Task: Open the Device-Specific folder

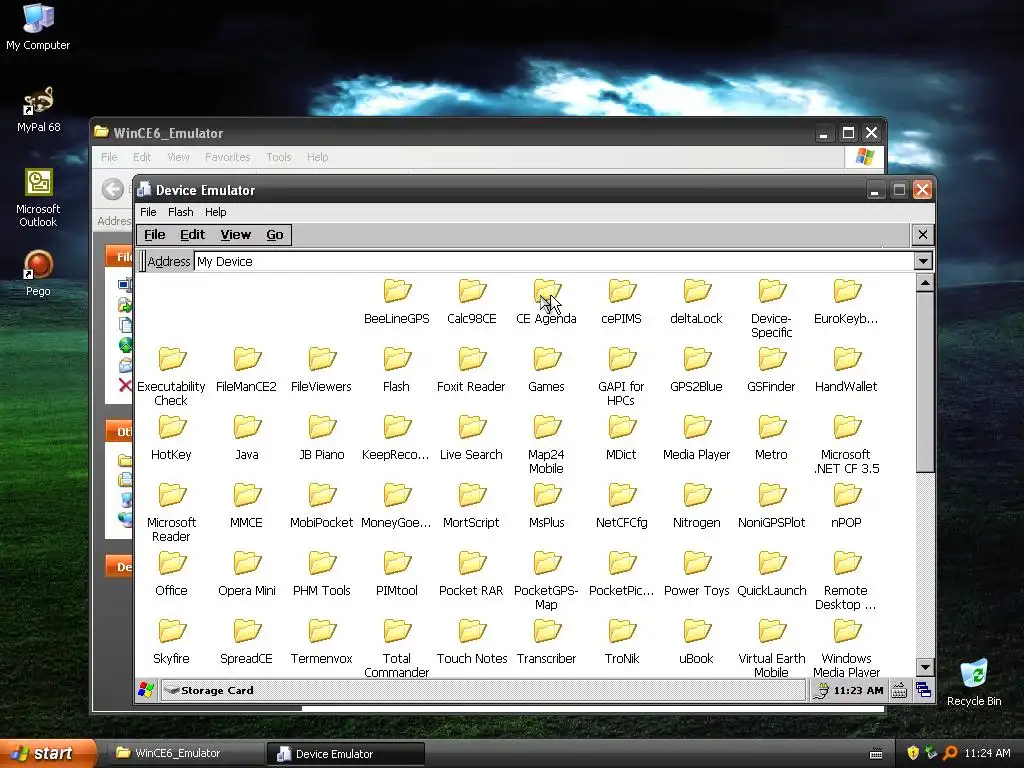Action: 771,309
